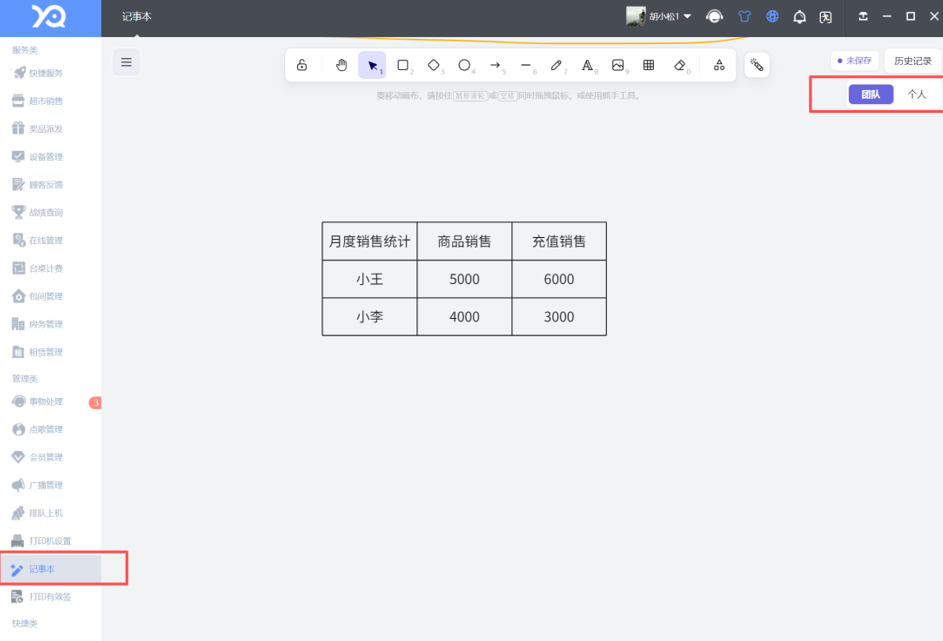Open 会员管理 in the sidebar

point(51,457)
